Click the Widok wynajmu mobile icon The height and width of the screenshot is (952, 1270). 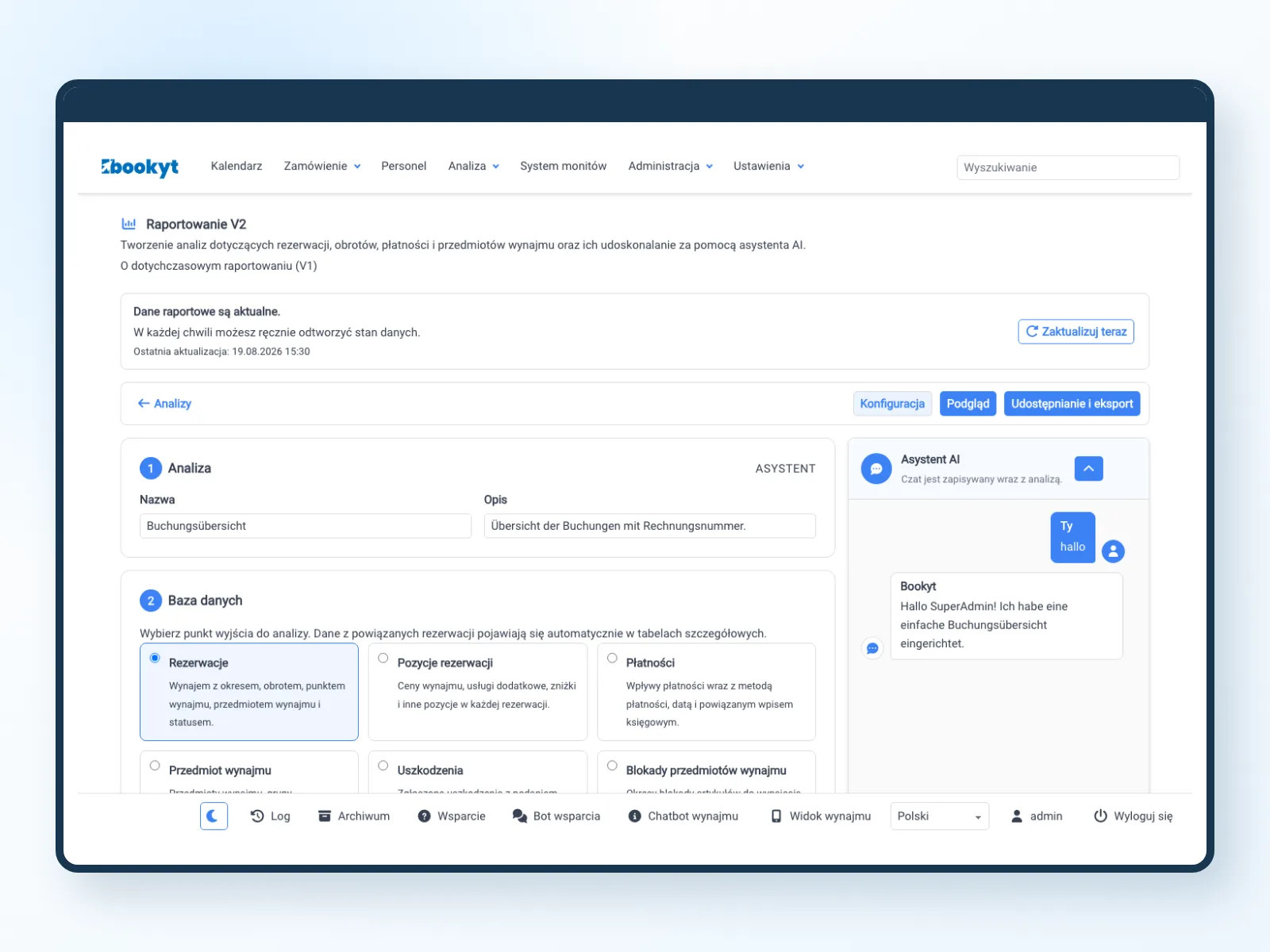pos(776,816)
